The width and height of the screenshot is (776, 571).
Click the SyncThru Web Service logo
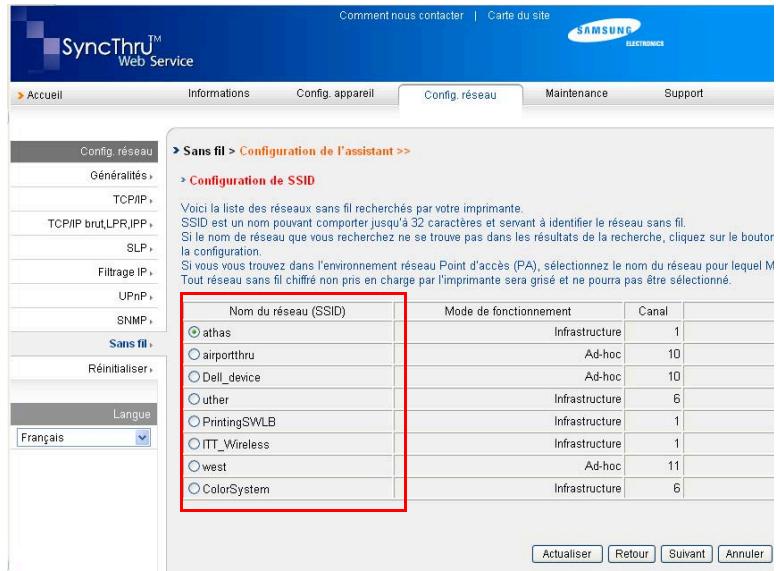(x=127, y=51)
